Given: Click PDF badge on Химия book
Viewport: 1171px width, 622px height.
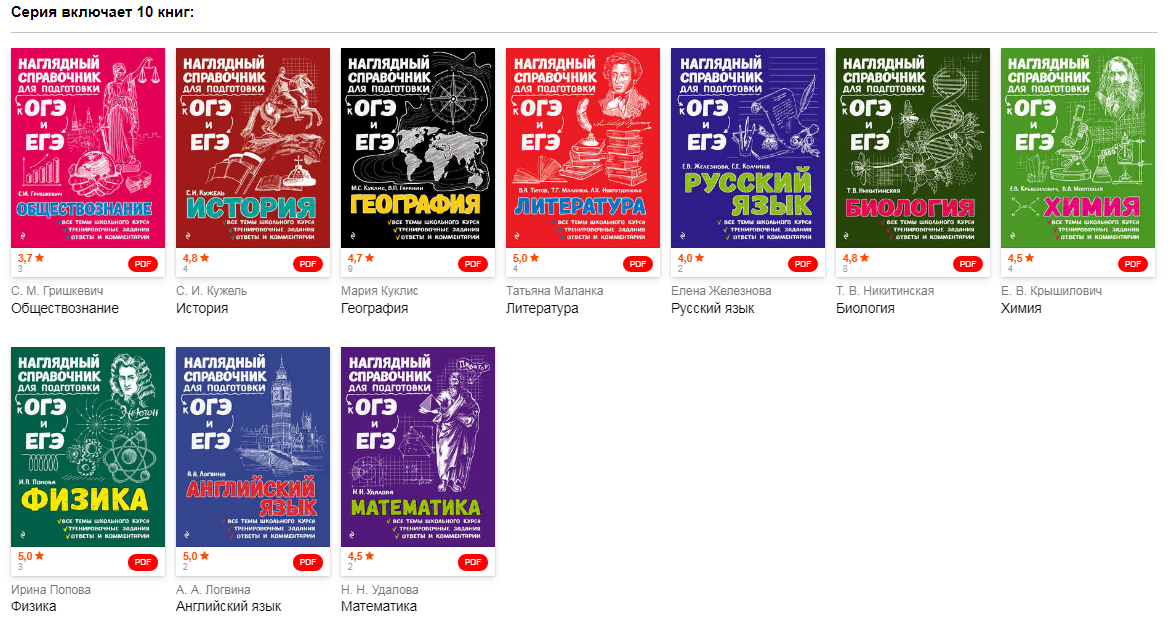Looking at the screenshot, I should tap(1133, 264).
